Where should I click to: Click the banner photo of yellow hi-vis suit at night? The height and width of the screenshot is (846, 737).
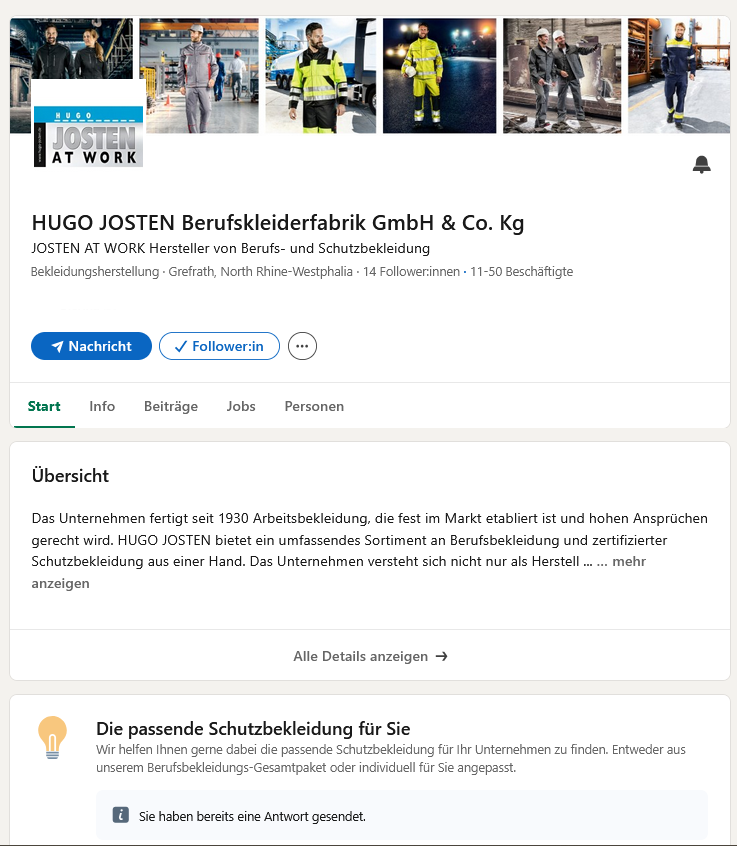[439, 76]
